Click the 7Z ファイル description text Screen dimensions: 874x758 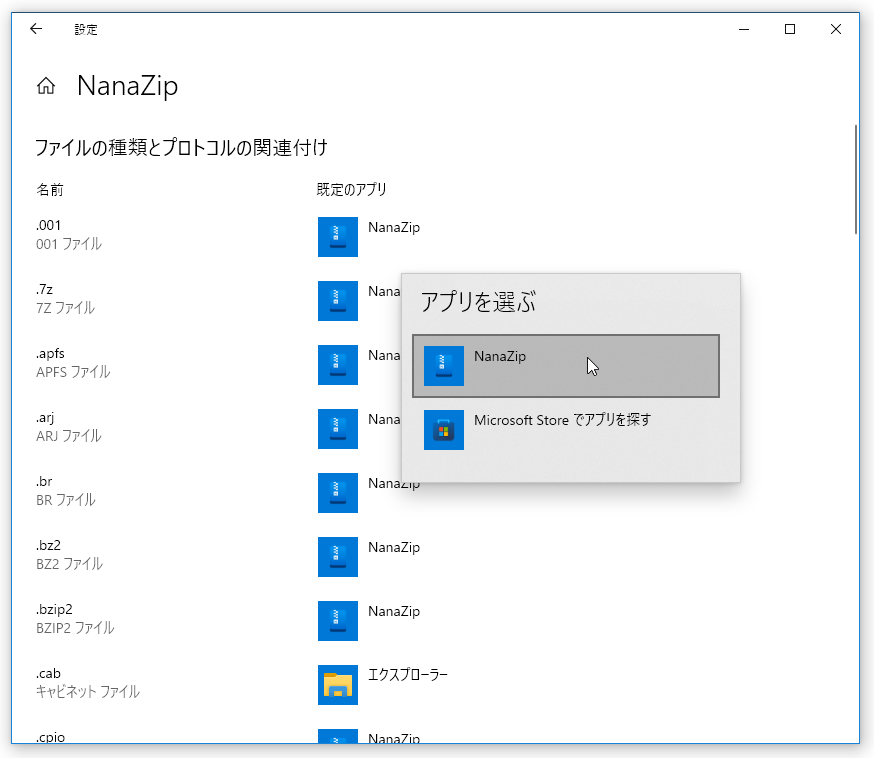65,308
